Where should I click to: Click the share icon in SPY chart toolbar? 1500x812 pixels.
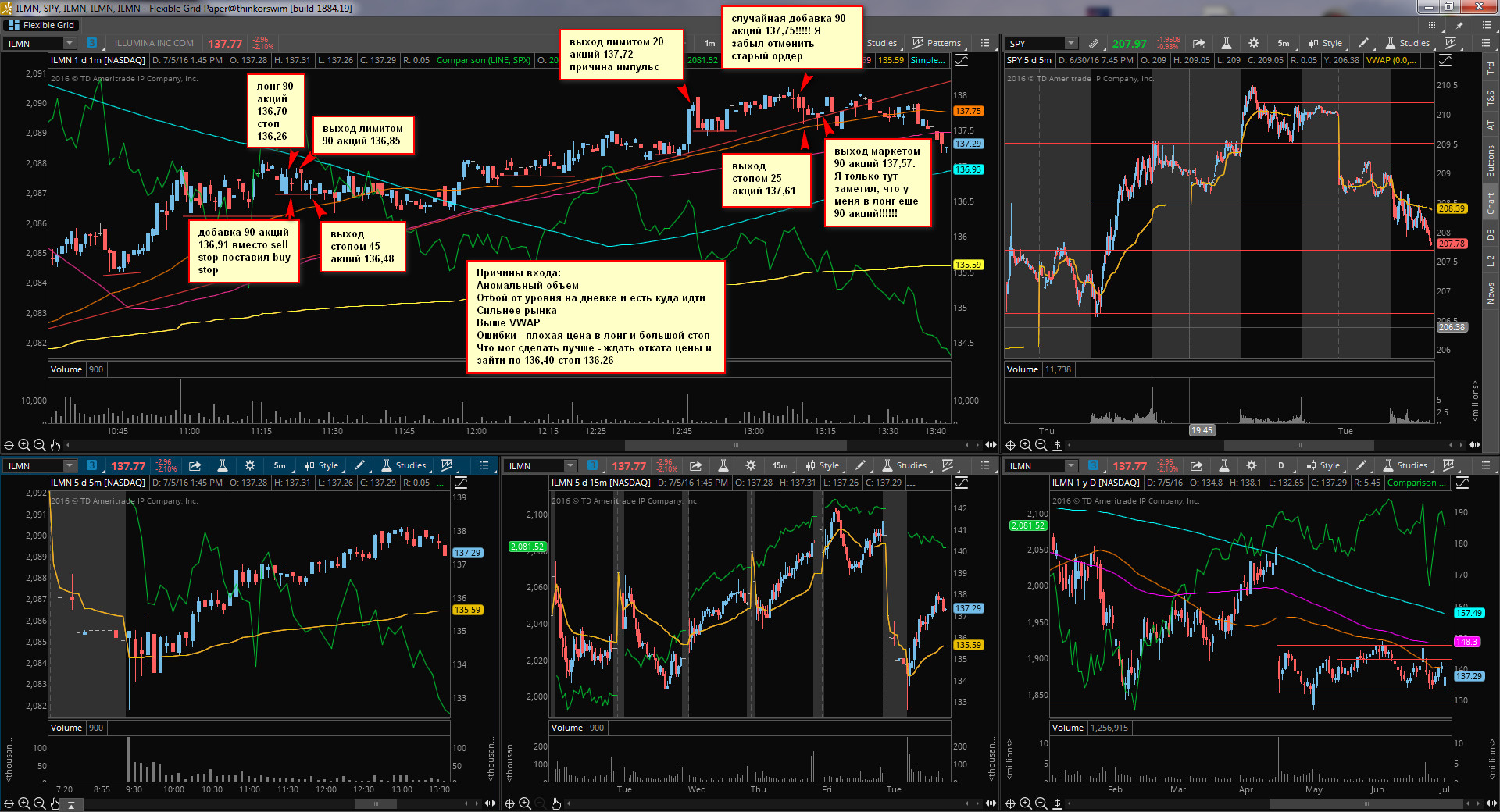1198,44
